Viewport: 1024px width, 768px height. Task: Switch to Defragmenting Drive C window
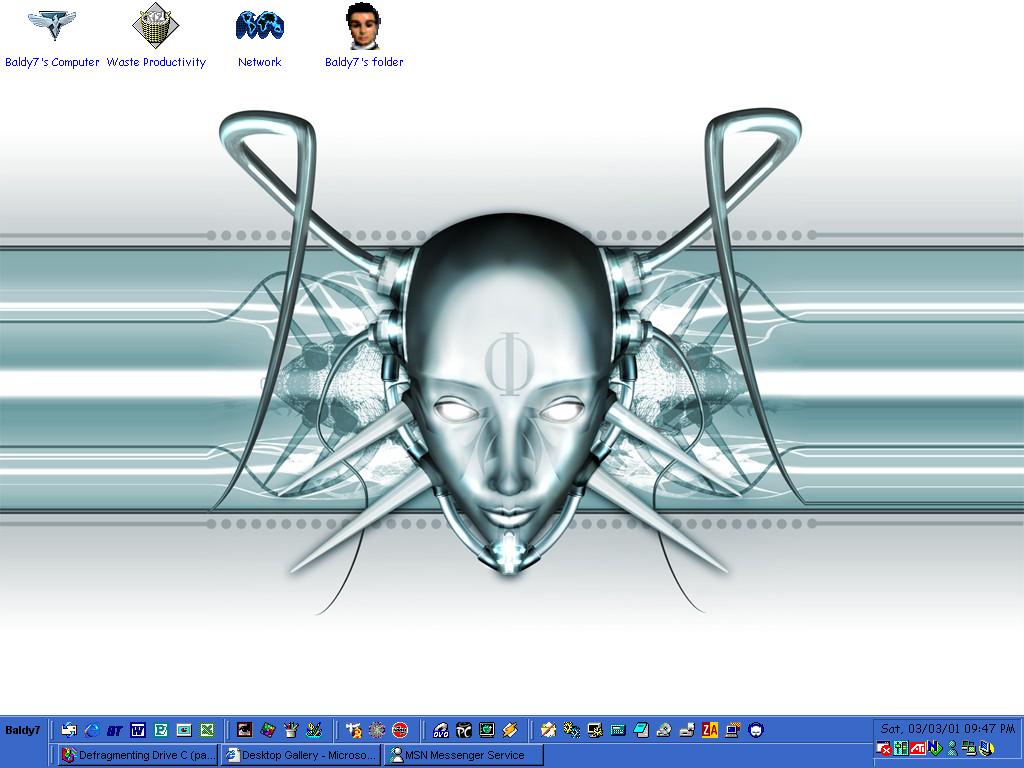coord(137,755)
